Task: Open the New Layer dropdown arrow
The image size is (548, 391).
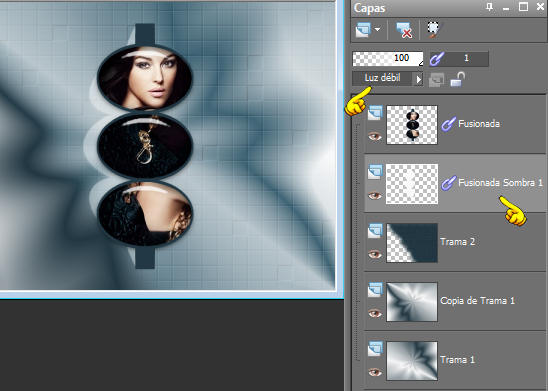Action: (377, 29)
